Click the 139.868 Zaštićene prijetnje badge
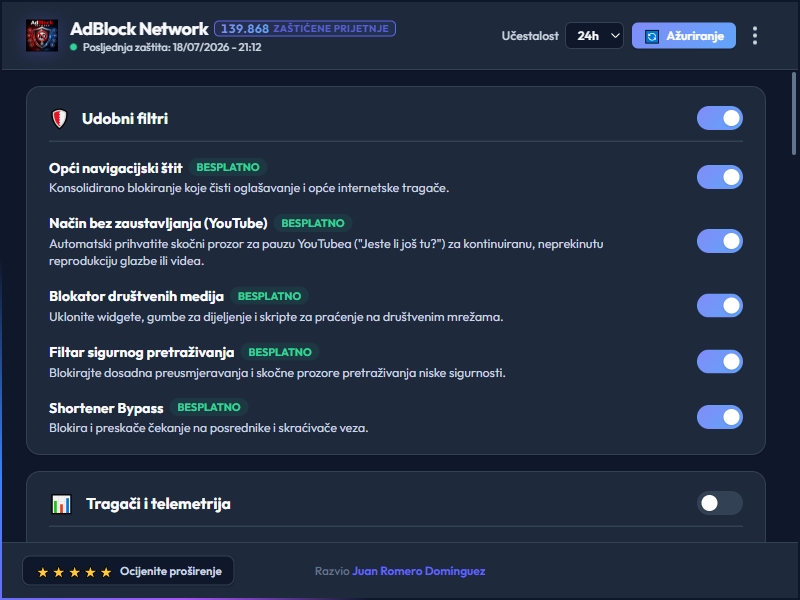Screen dimensions: 800x600 click(305, 29)
